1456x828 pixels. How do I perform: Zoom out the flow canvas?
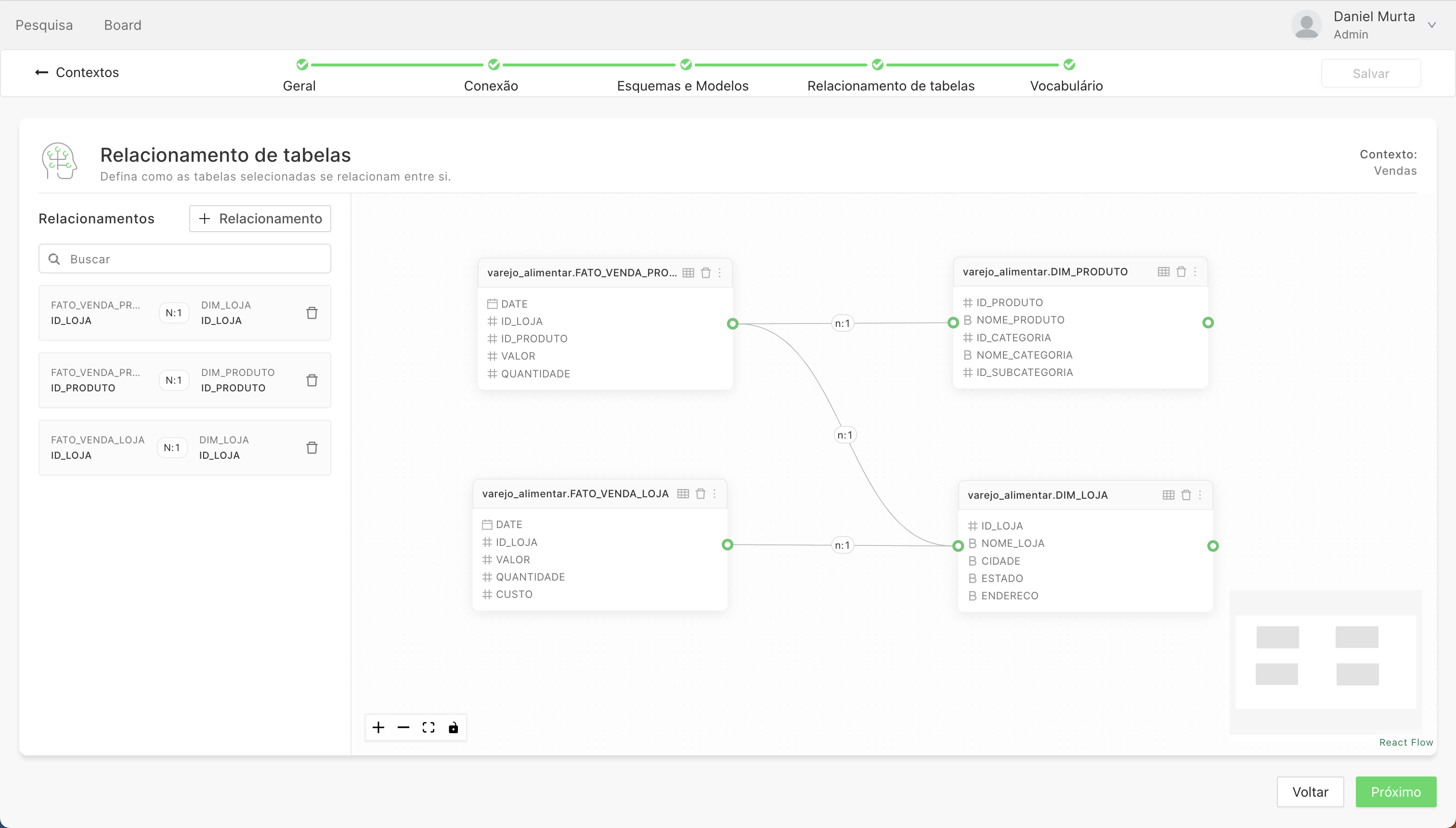(403, 727)
